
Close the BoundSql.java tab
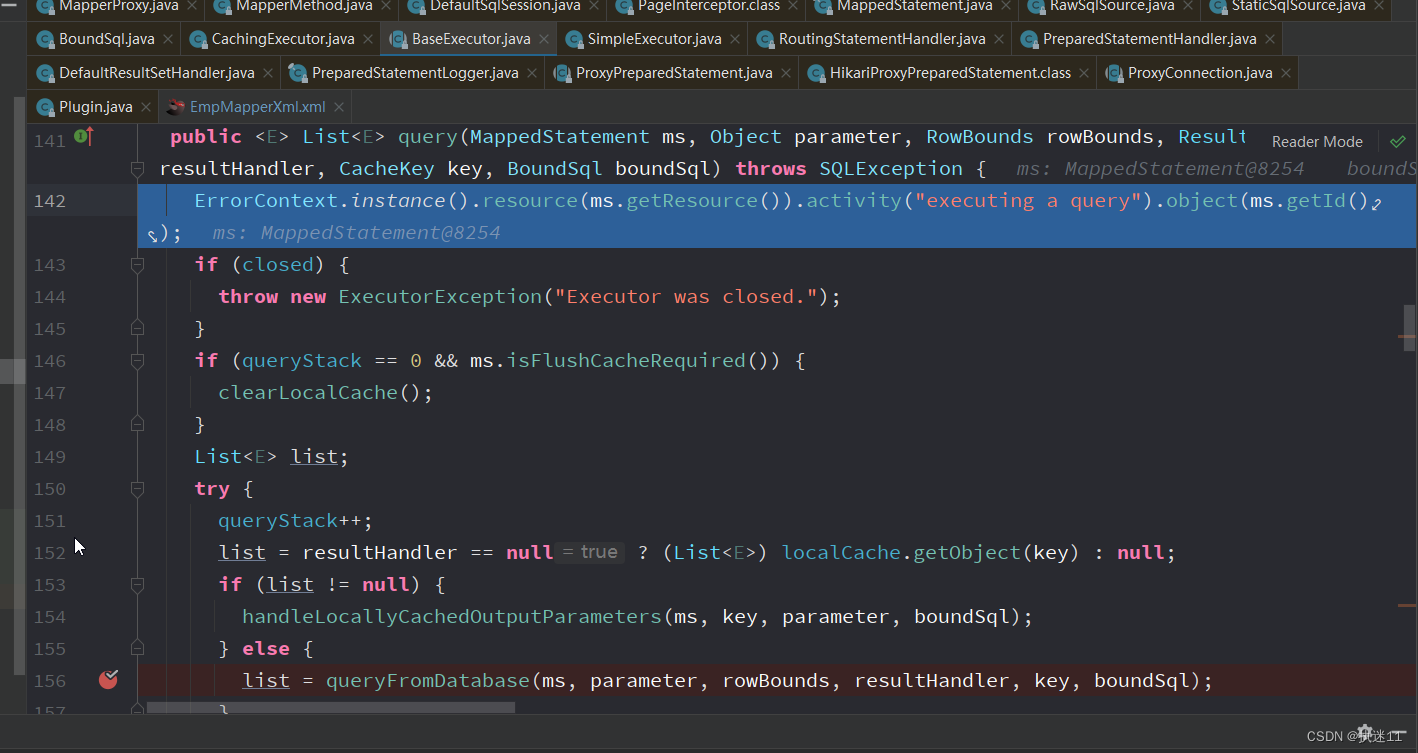pos(170,40)
